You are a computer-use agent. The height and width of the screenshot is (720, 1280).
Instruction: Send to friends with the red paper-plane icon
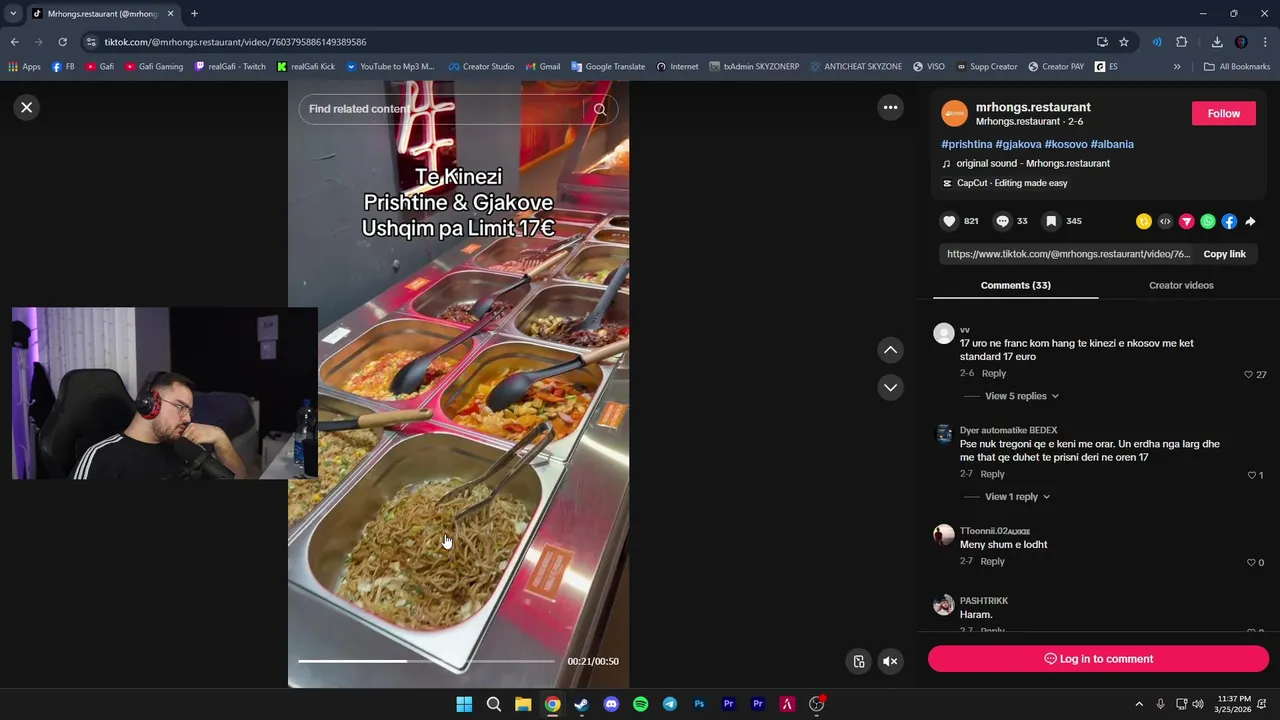pos(1187,221)
